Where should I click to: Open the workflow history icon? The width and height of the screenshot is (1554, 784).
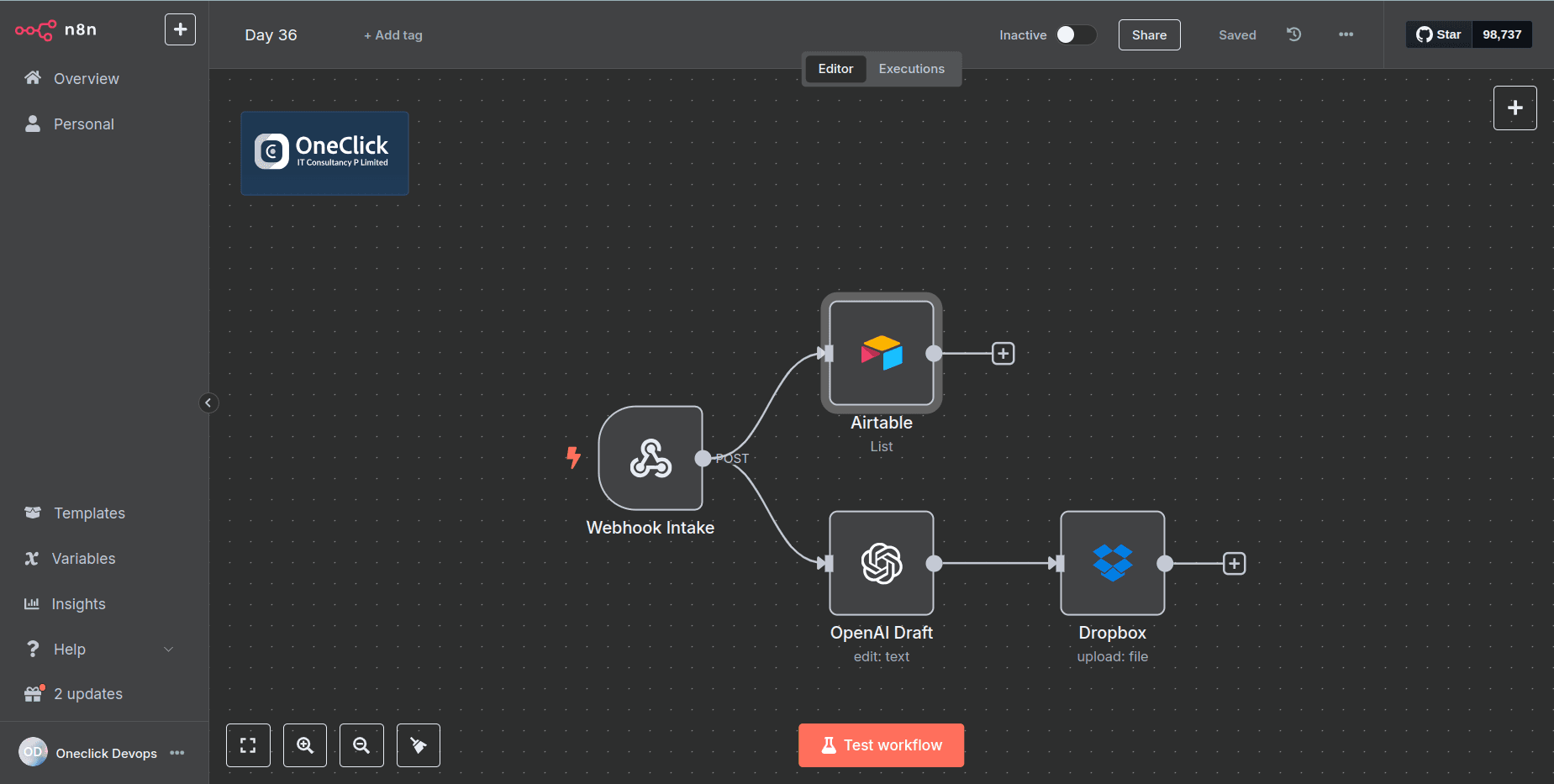pyautogui.click(x=1294, y=34)
